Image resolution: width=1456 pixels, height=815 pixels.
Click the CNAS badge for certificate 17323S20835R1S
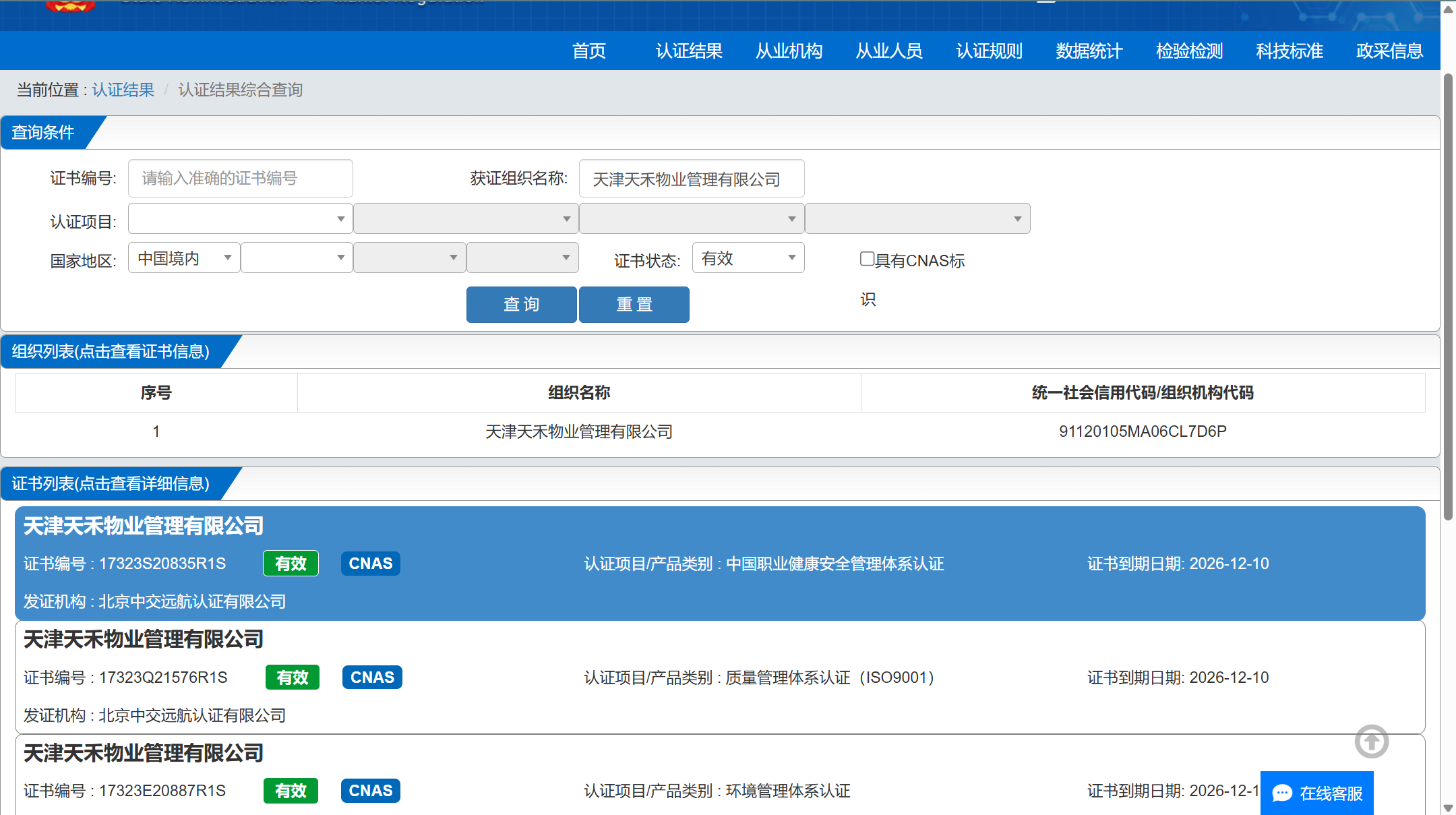point(371,564)
